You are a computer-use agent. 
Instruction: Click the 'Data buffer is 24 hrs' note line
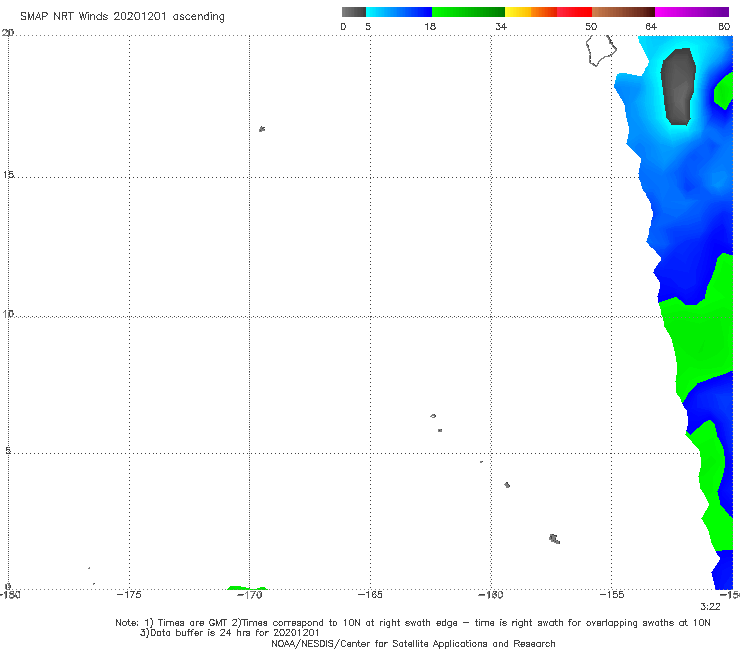(229, 633)
